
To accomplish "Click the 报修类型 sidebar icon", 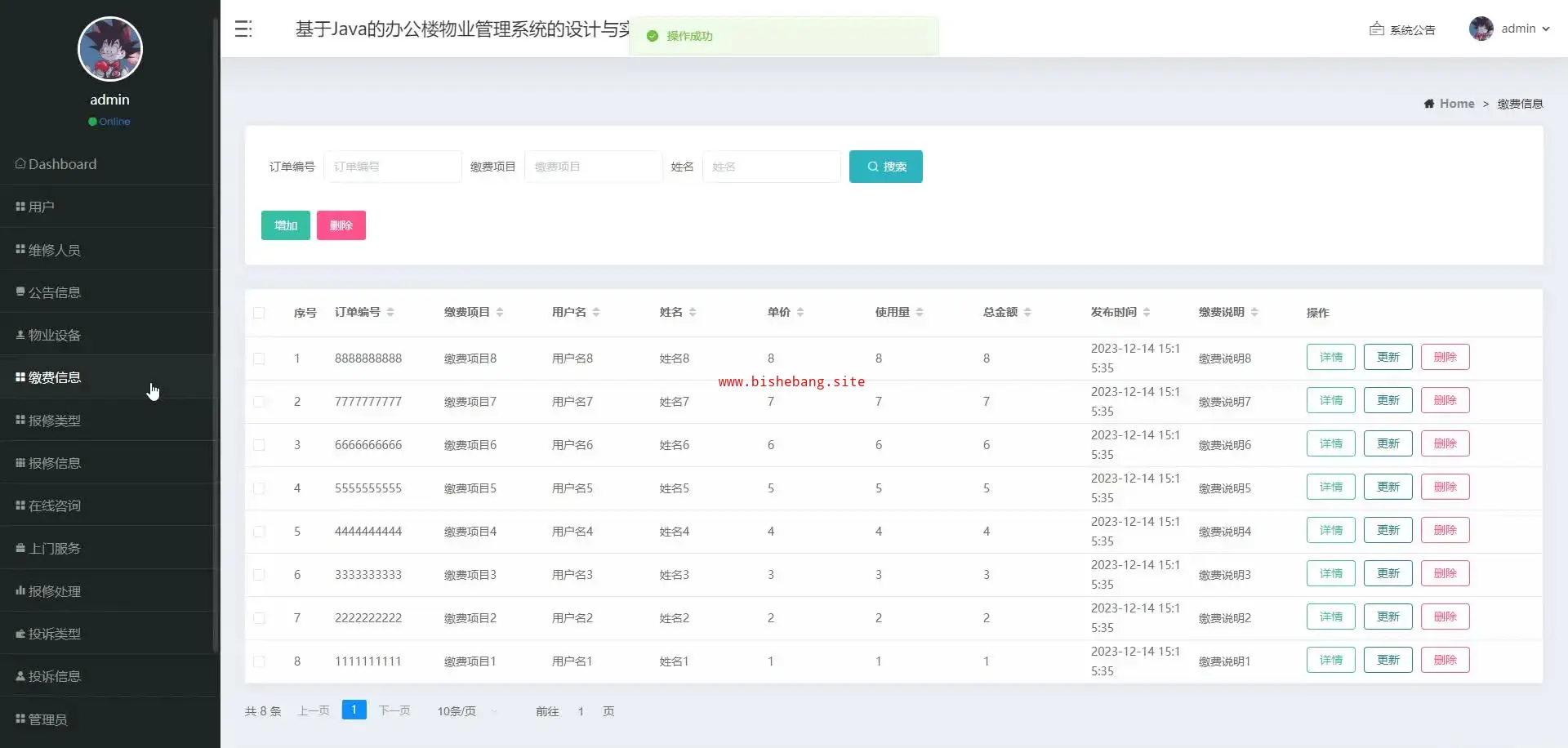I will click(20, 420).
